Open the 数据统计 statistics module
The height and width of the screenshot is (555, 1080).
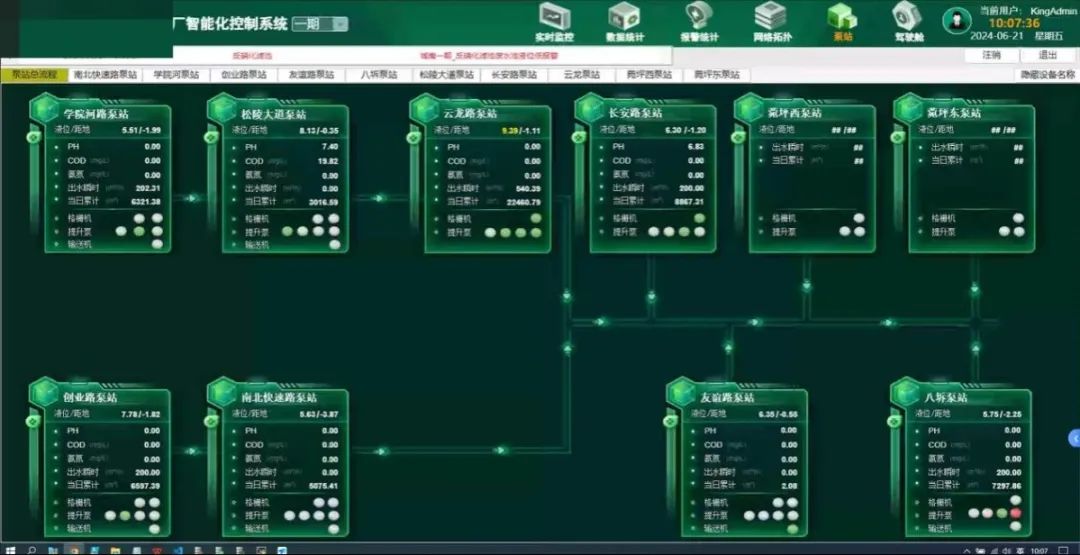(x=625, y=22)
